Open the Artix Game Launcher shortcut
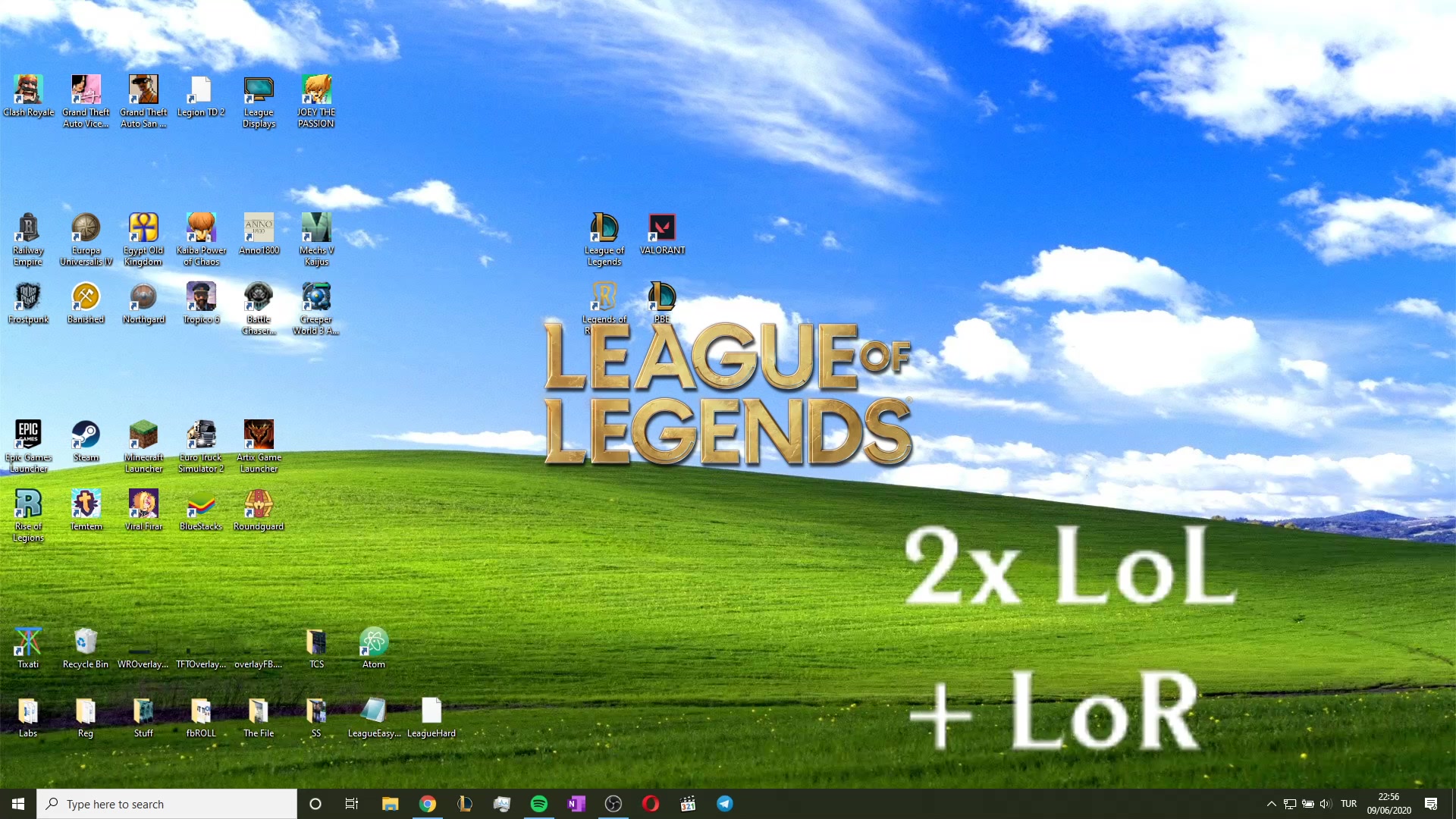 (259, 446)
